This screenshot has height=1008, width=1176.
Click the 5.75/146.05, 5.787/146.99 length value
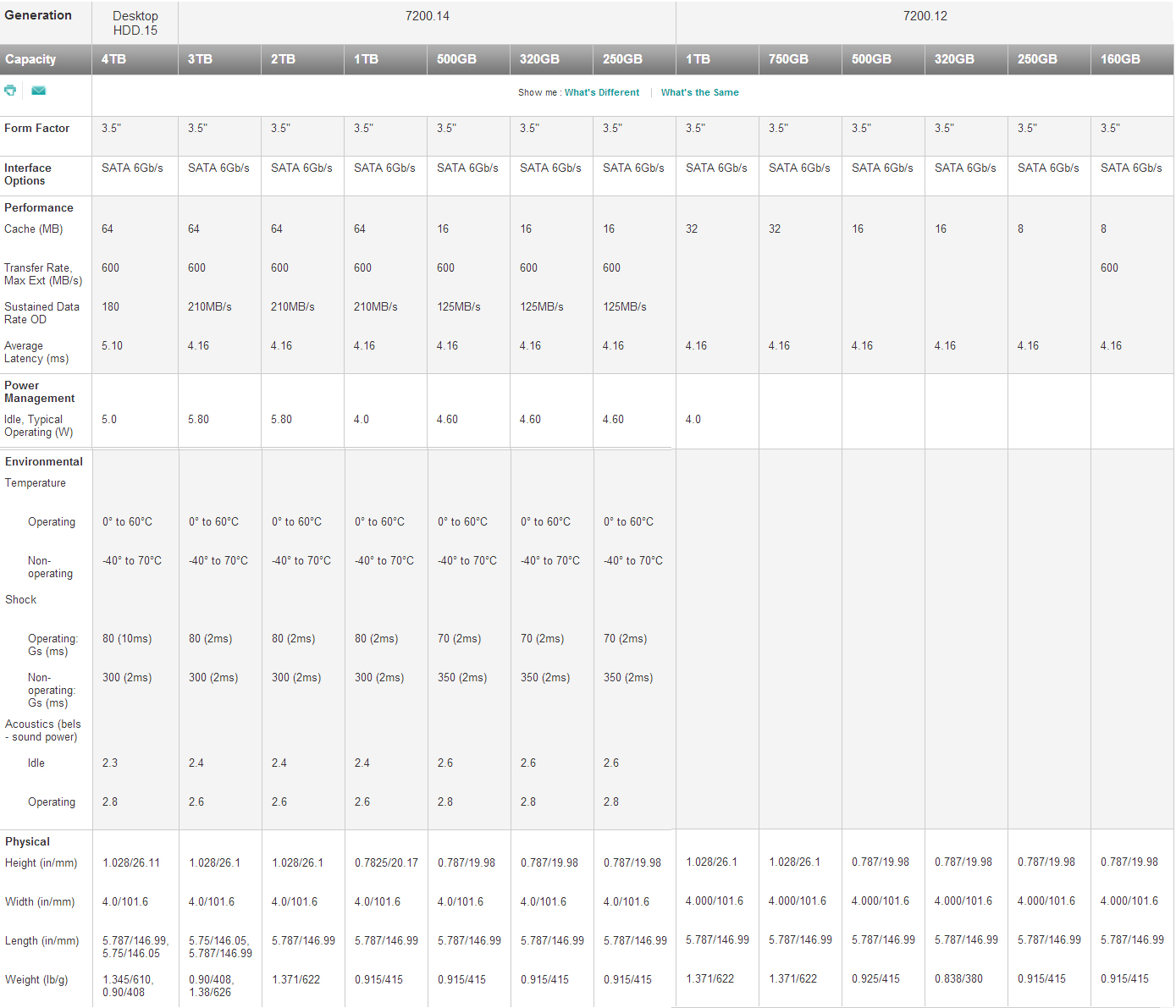220,947
